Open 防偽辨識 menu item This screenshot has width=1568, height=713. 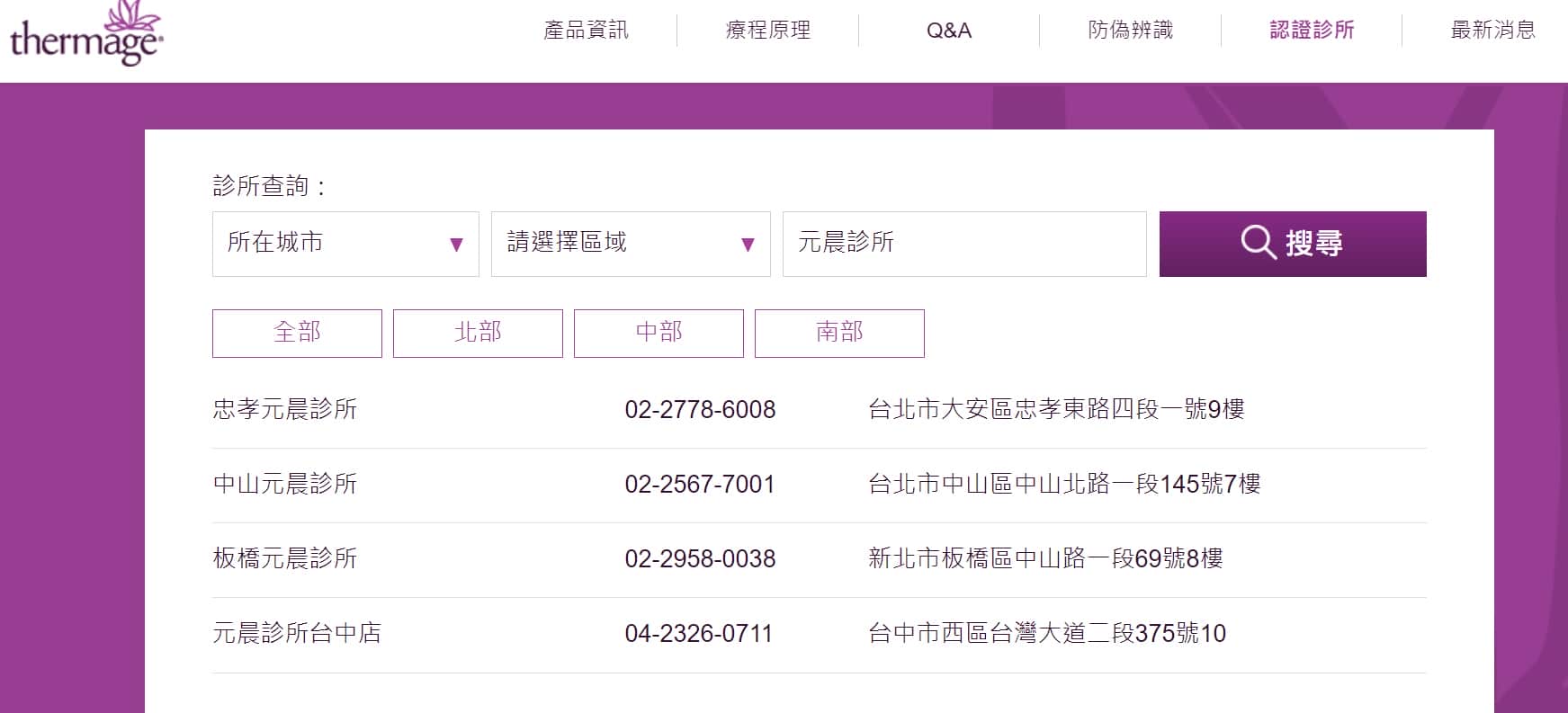click(x=1130, y=30)
